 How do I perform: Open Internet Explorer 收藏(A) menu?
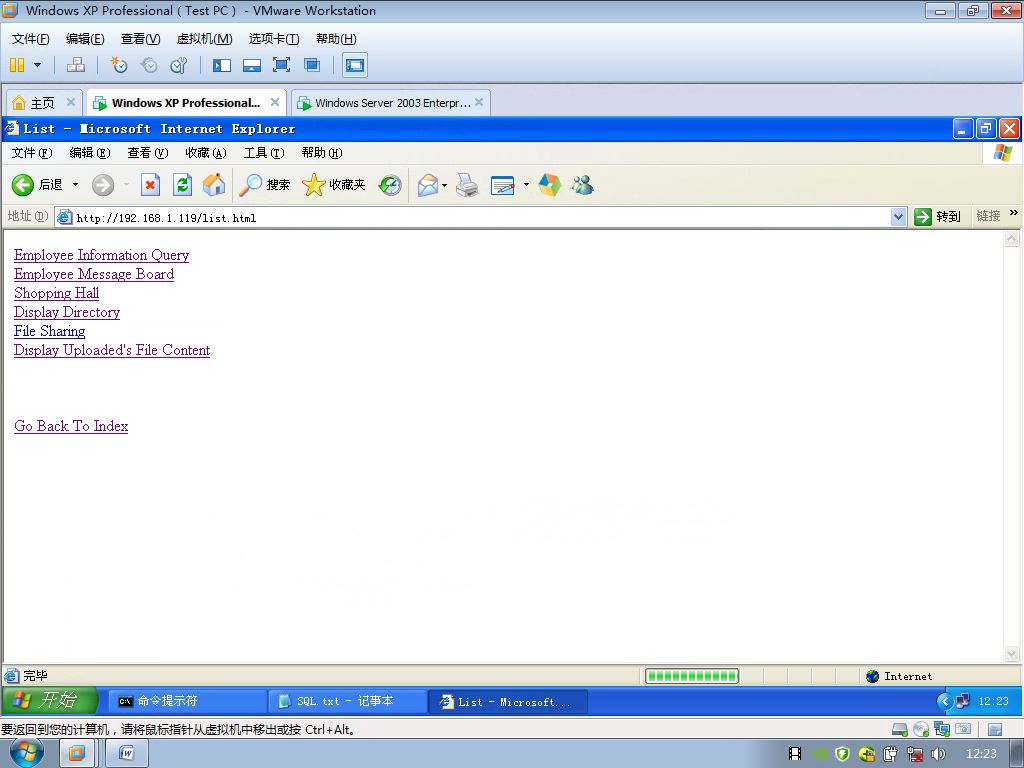tap(206, 153)
